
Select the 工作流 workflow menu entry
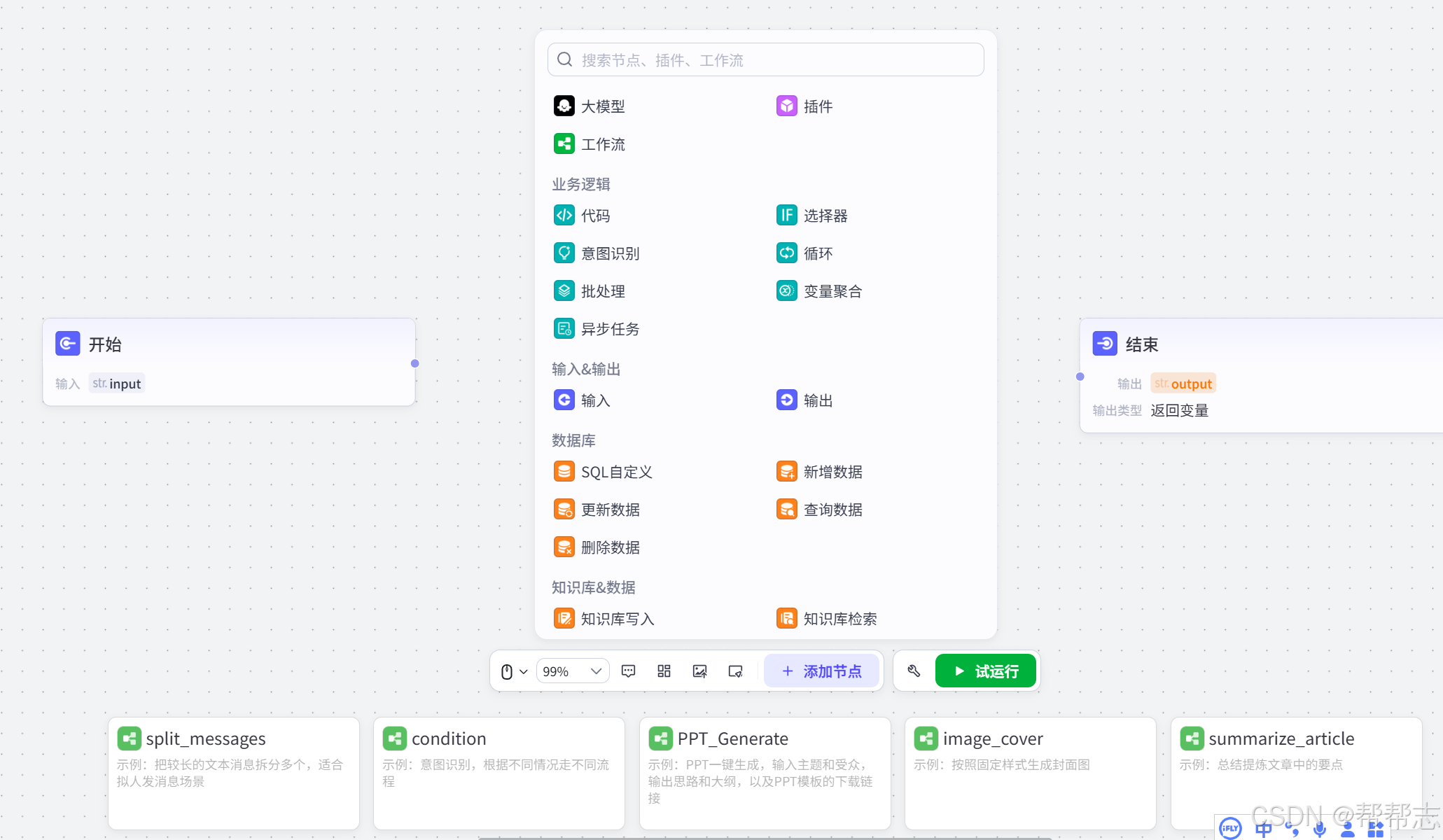point(590,143)
